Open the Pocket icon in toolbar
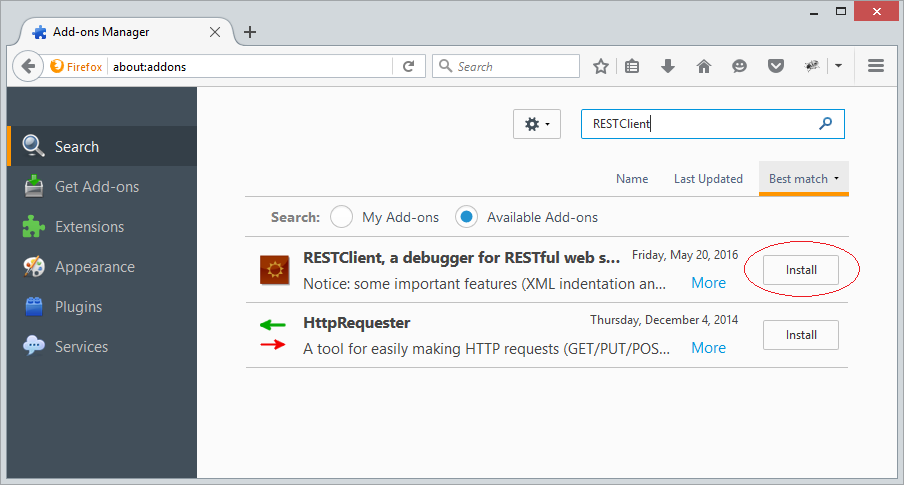The image size is (904, 485). 776,66
